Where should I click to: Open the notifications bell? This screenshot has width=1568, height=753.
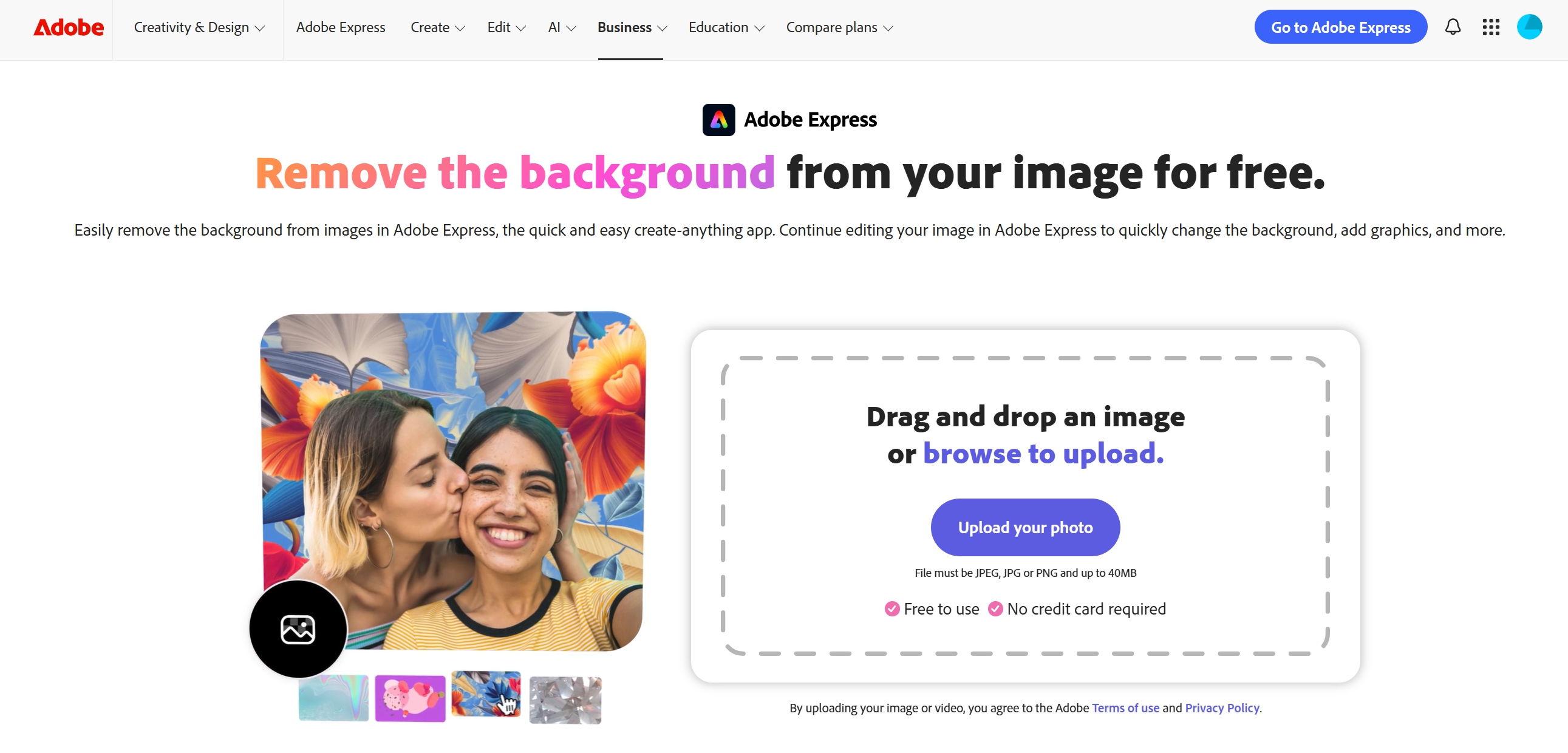pos(1453,27)
